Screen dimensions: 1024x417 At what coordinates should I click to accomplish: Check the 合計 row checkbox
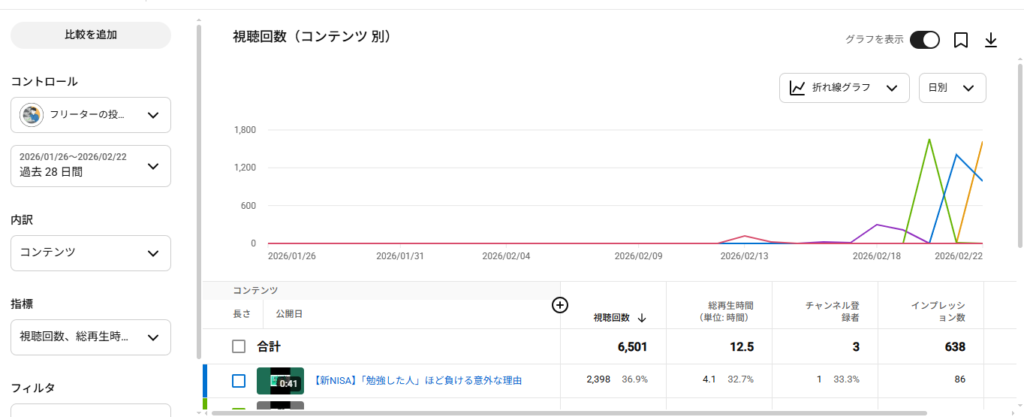[x=238, y=347]
